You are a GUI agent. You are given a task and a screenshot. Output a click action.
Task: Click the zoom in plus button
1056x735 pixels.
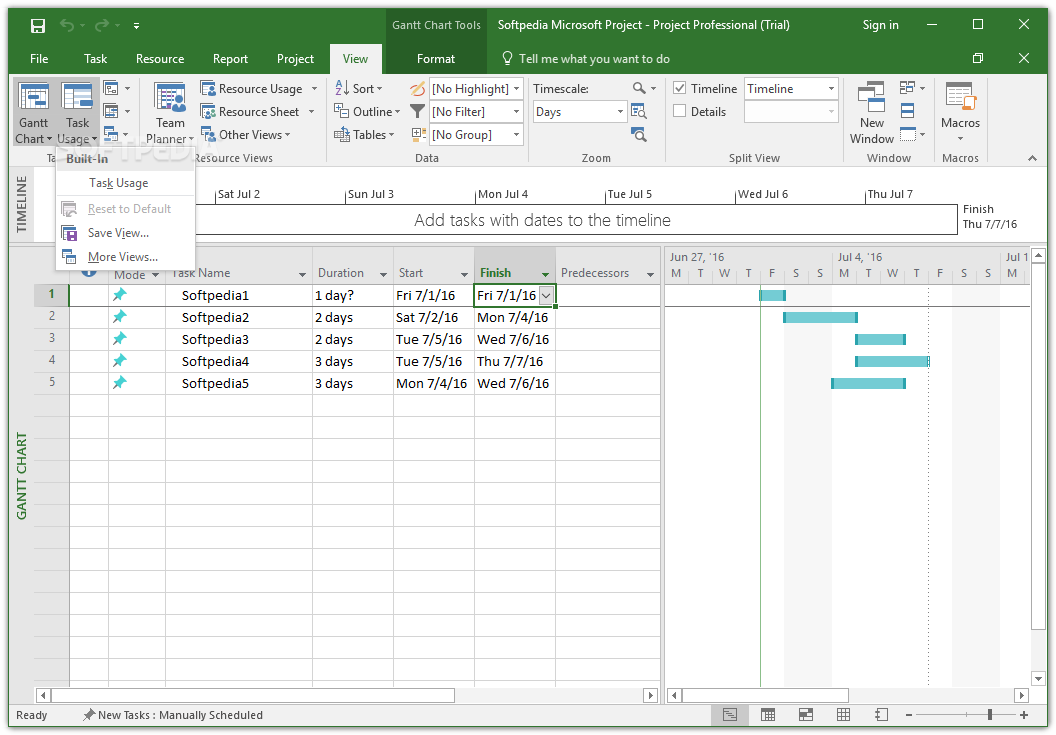[x=1024, y=715]
